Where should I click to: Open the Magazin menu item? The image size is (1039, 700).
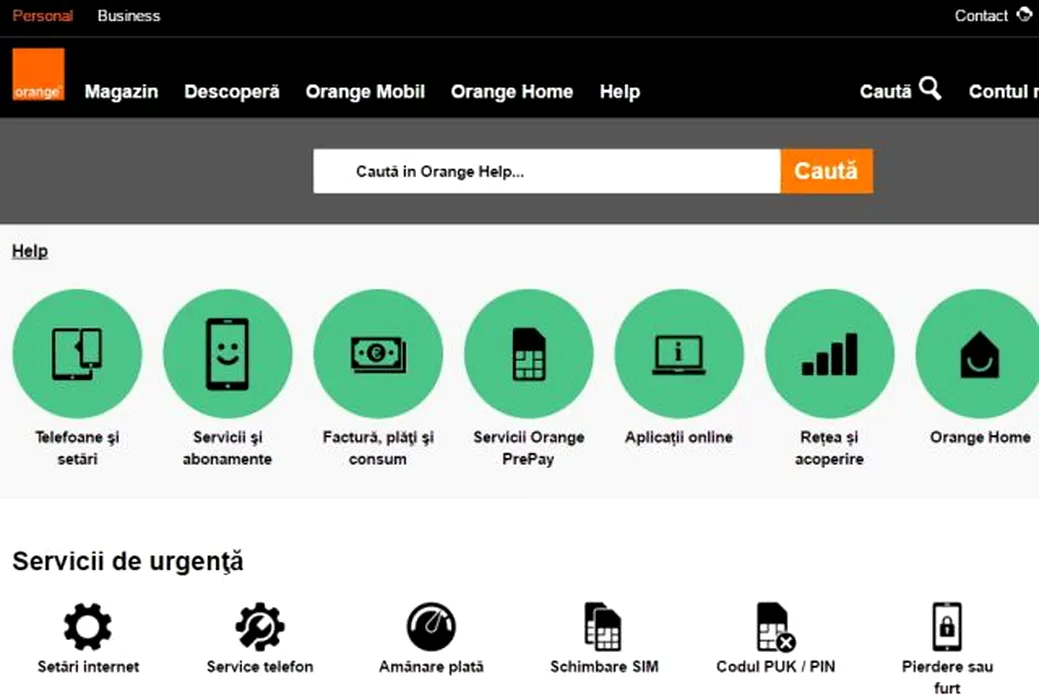(x=121, y=91)
